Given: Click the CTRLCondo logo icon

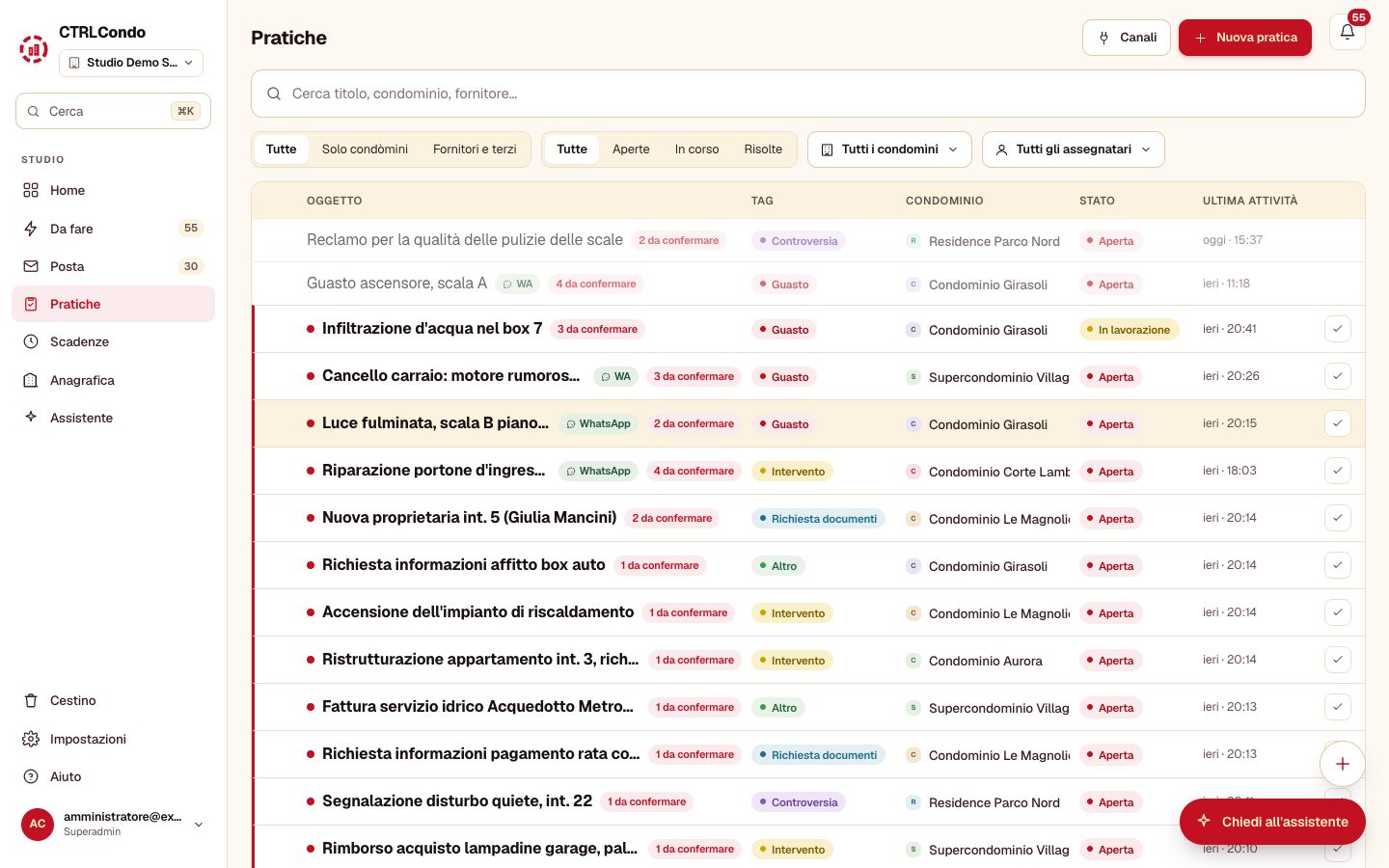Looking at the screenshot, I should [x=34, y=48].
